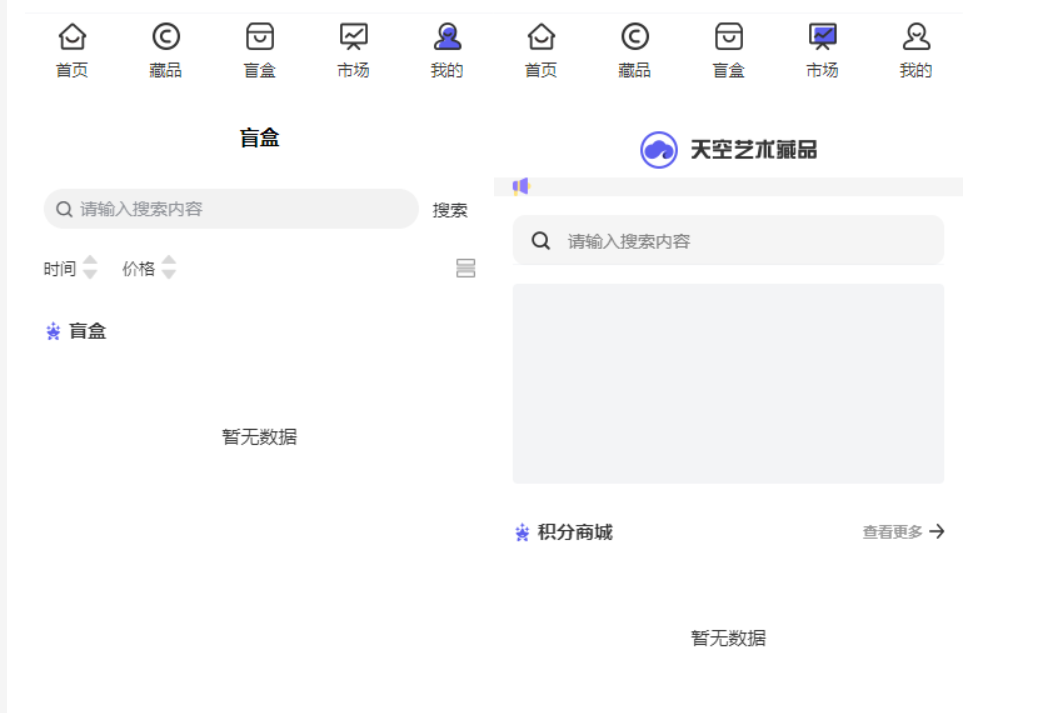
Task: Open 我的 tab in left nav bar
Action: tap(447, 51)
